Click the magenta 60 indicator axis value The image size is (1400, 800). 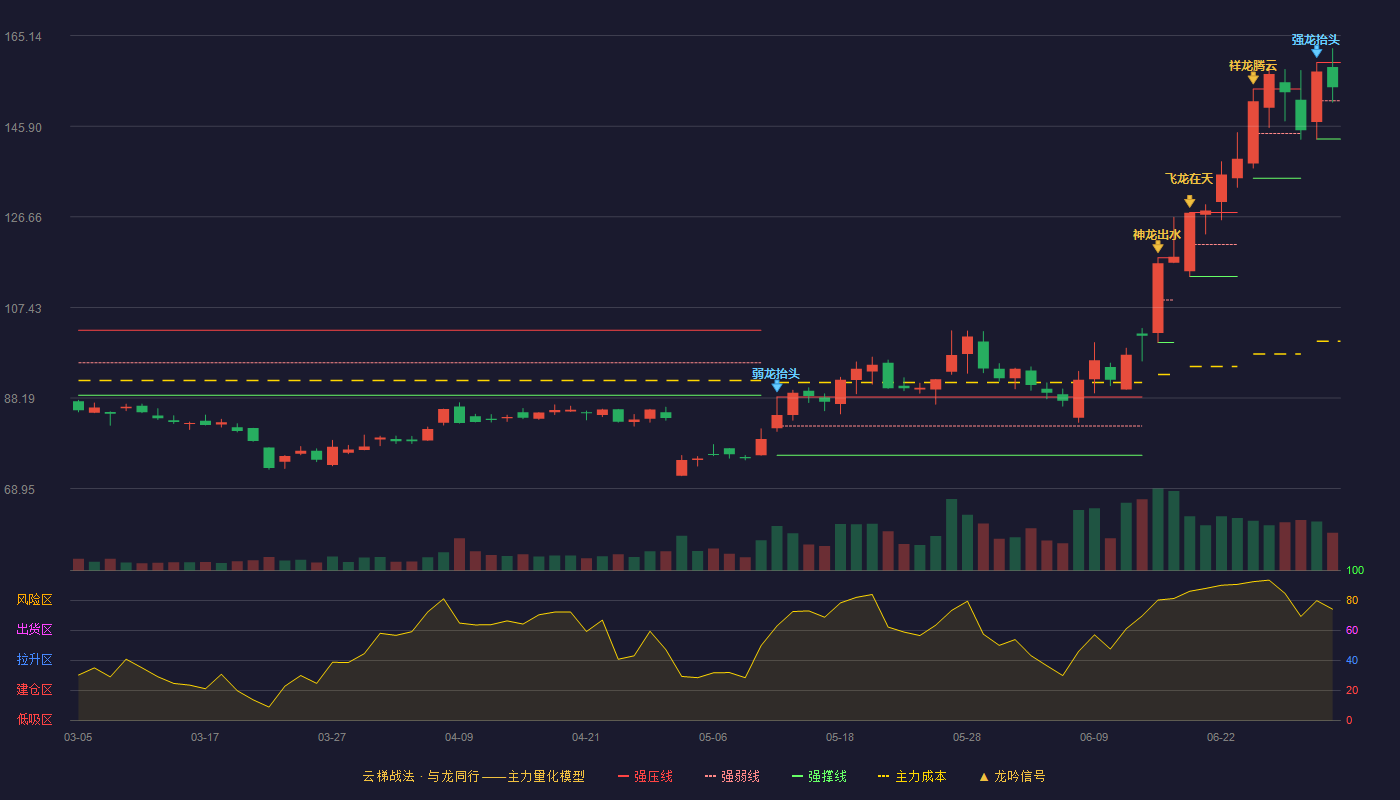tap(1351, 630)
